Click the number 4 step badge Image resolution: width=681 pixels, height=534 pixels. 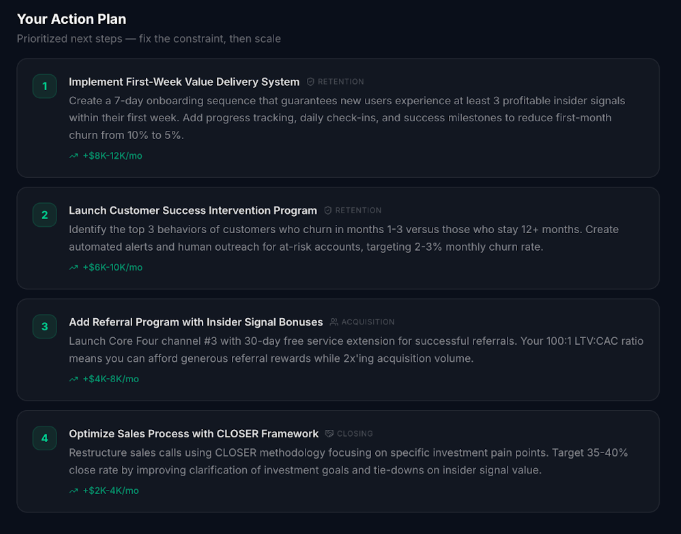44,438
